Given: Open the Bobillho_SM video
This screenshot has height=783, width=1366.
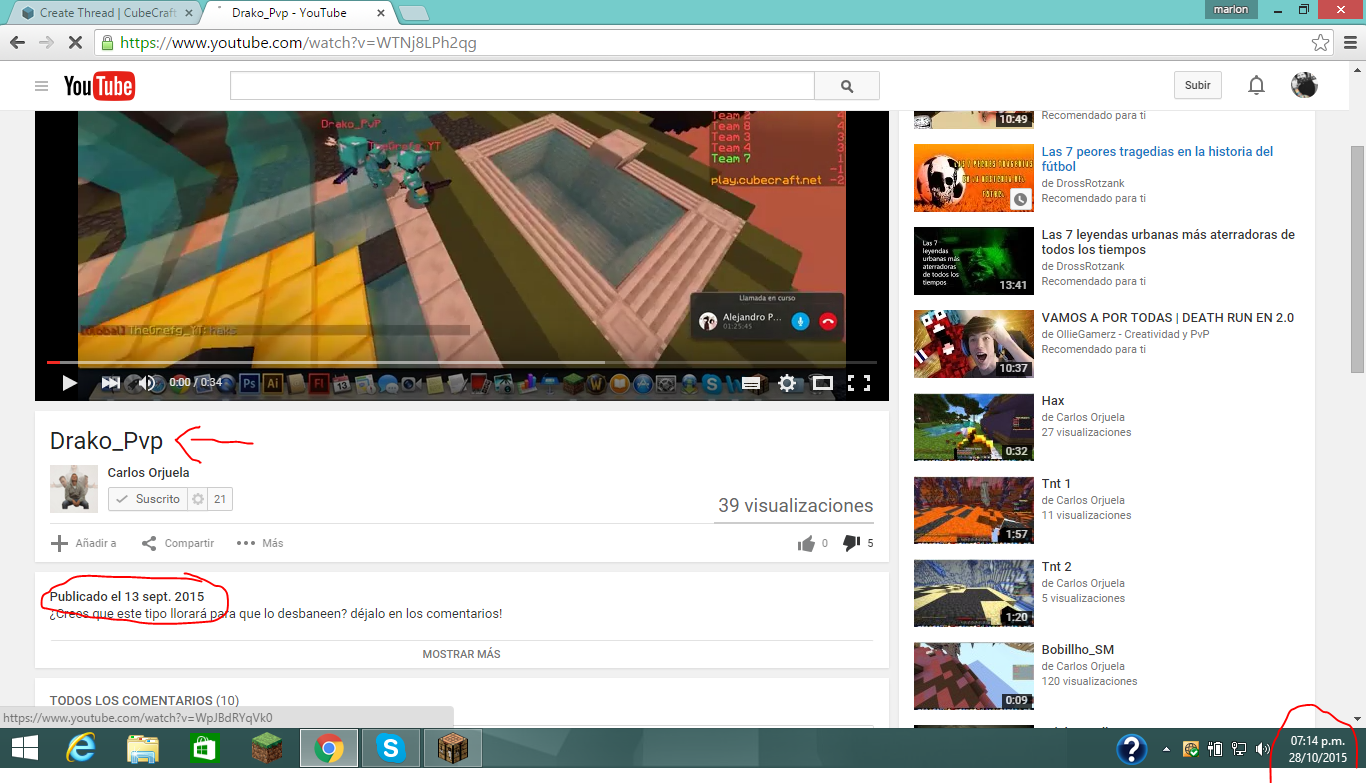Looking at the screenshot, I should [x=1077, y=650].
